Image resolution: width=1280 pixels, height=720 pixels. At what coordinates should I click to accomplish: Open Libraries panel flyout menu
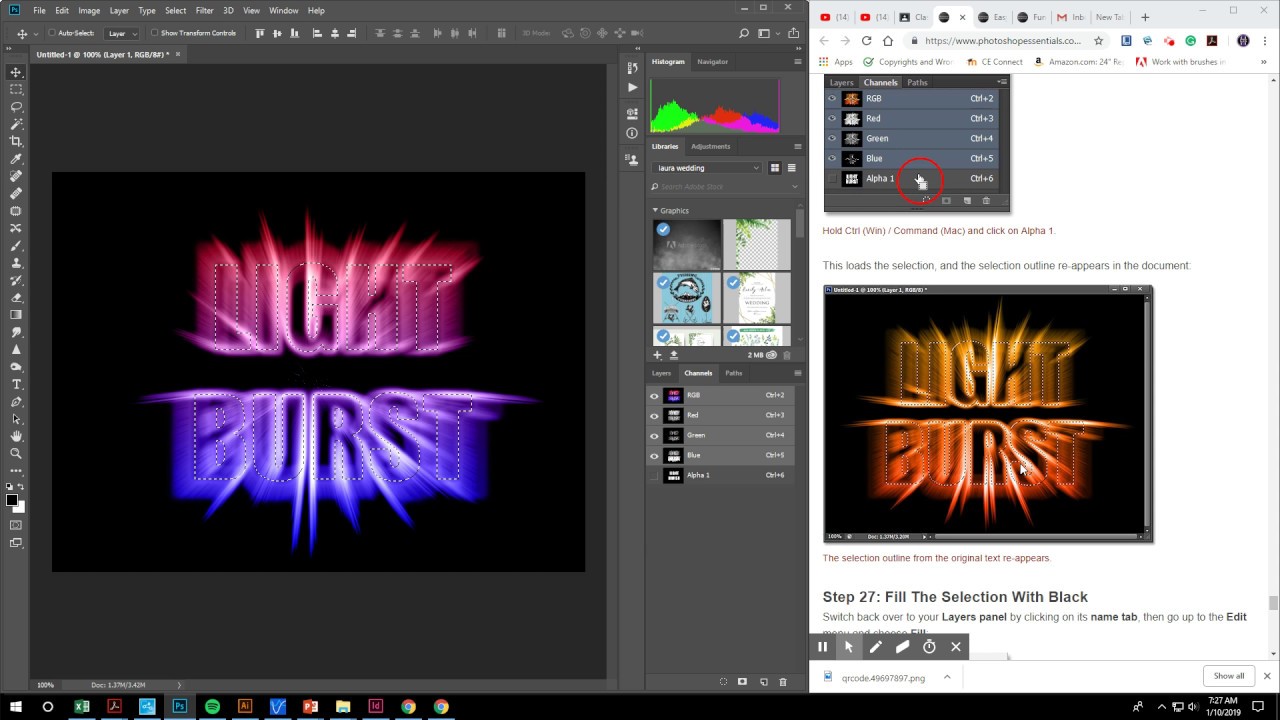pos(797,146)
